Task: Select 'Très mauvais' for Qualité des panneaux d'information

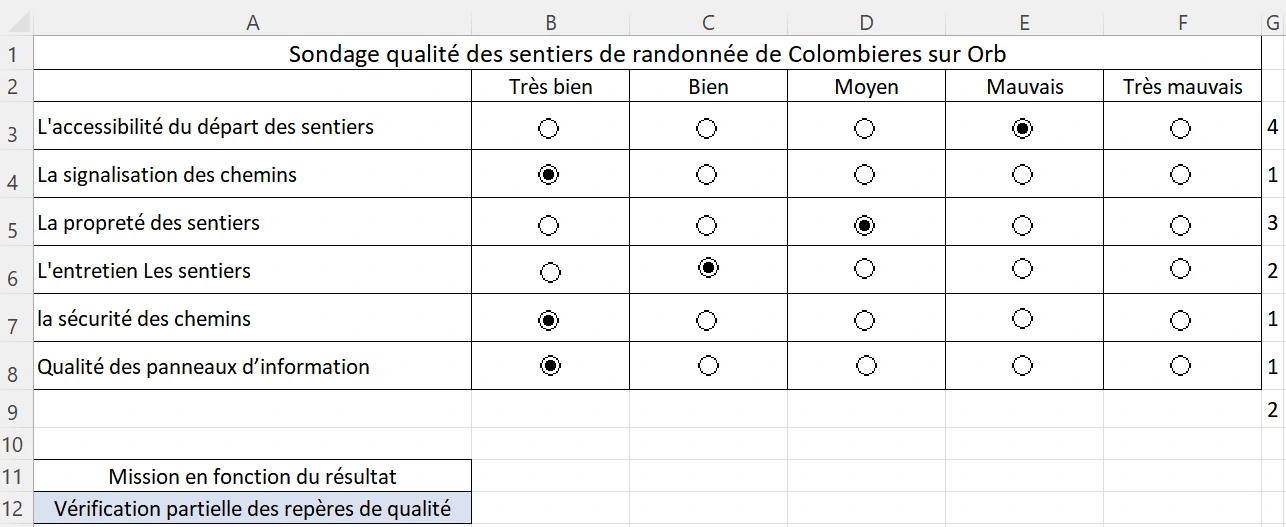Action: click(1180, 365)
